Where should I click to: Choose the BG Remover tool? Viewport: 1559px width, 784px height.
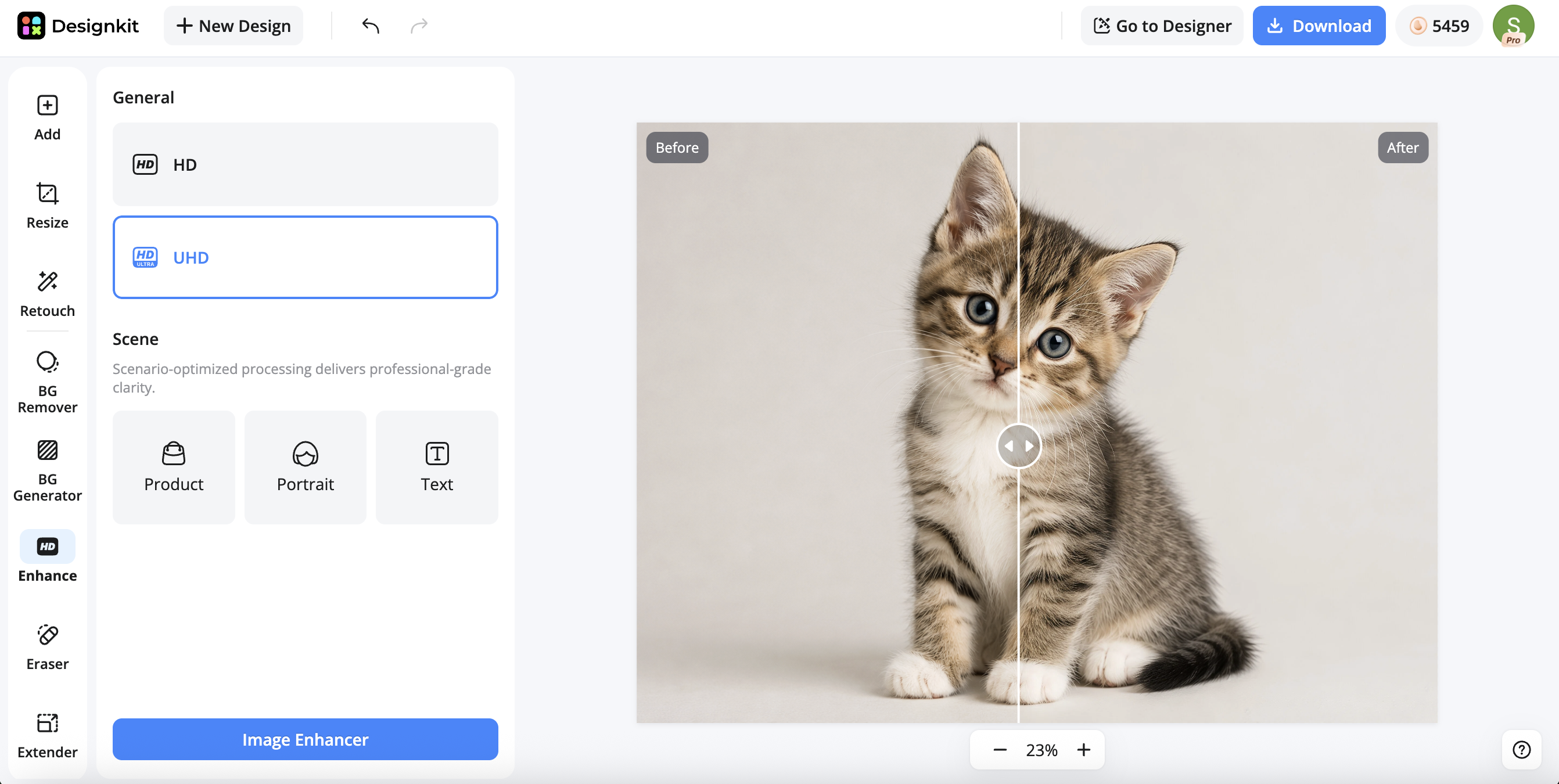point(47,382)
